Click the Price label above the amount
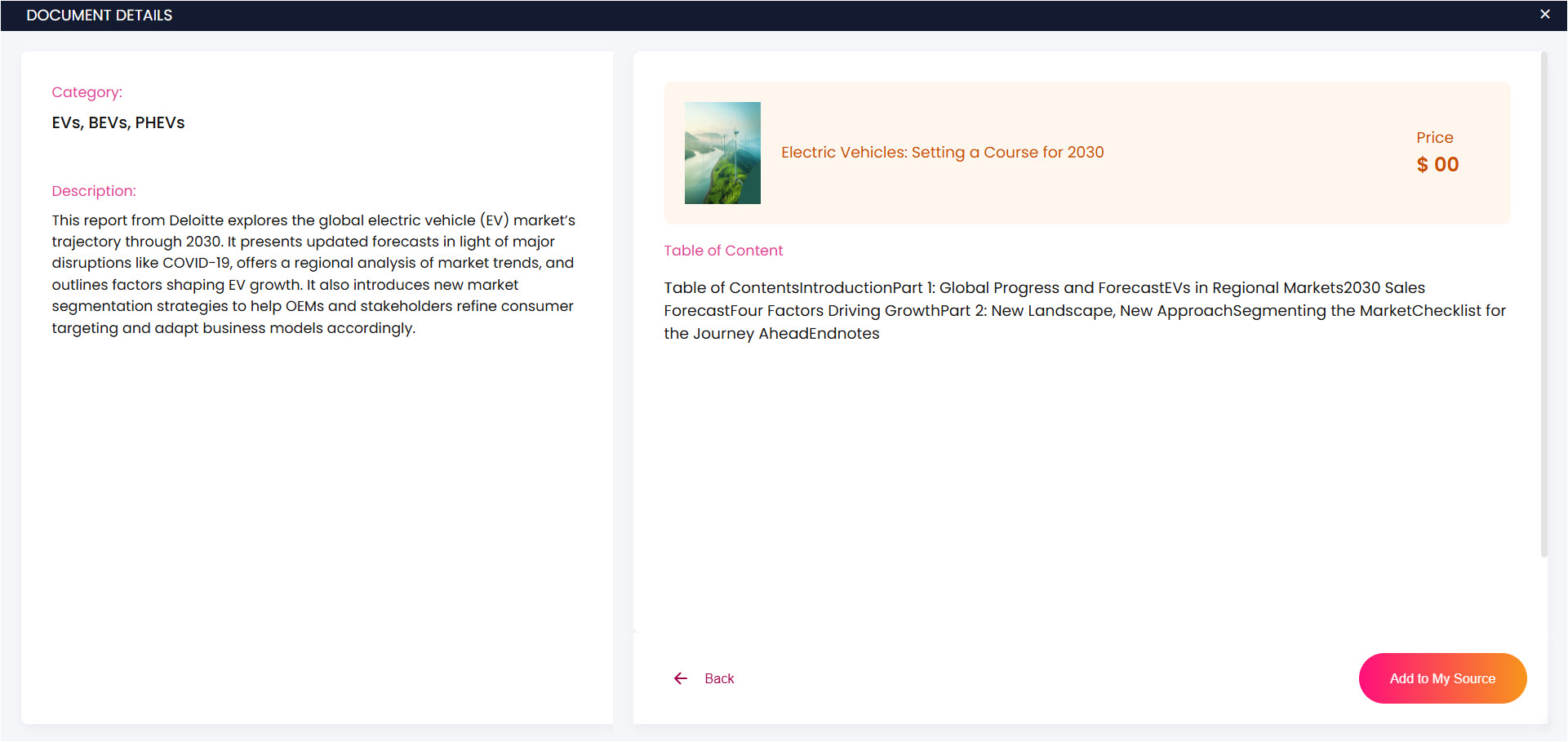The image size is (1568, 742). point(1434,138)
